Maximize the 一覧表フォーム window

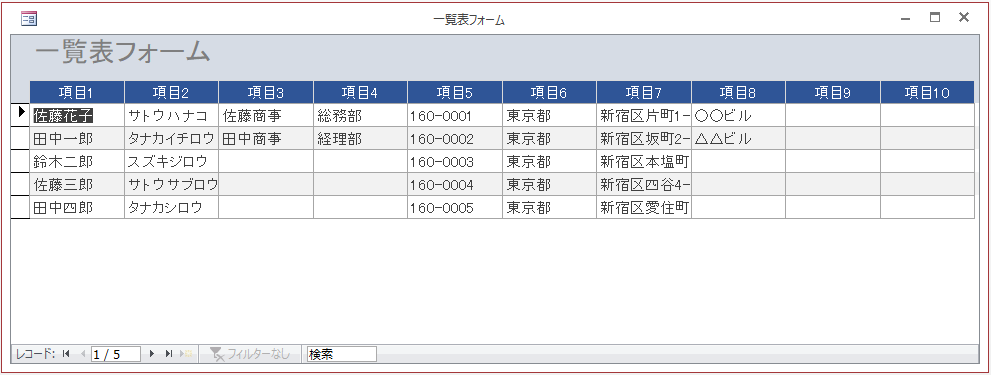click(935, 18)
